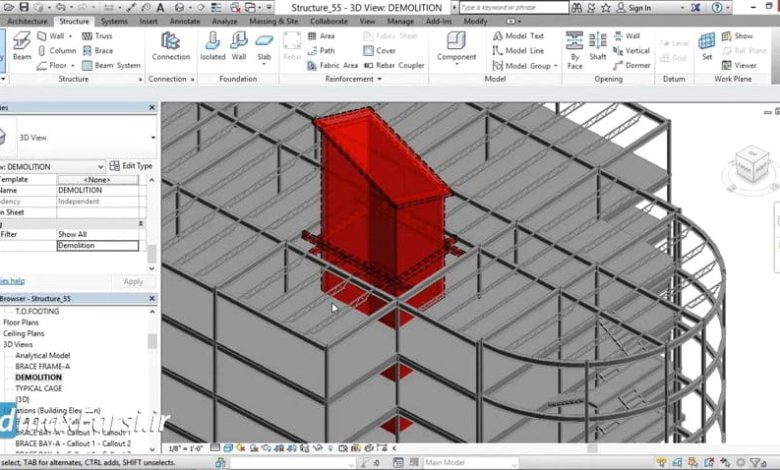Click the 1/8" = 1'-0" view scale

[186, 449]
